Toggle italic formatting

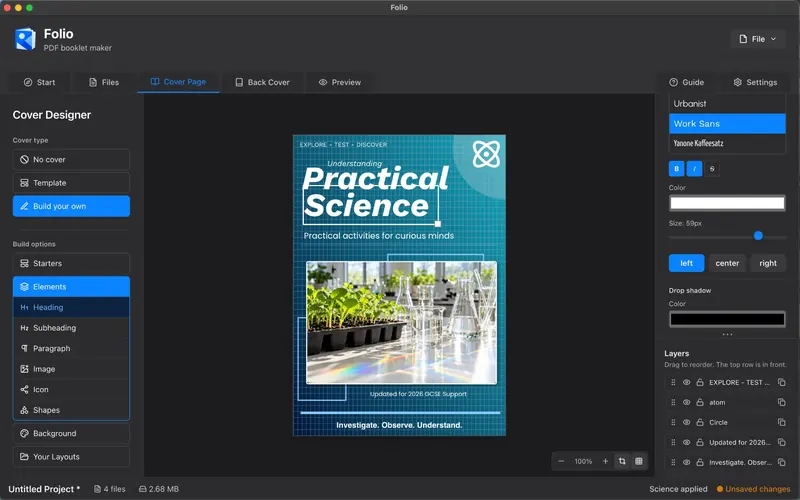click(694, 168)
